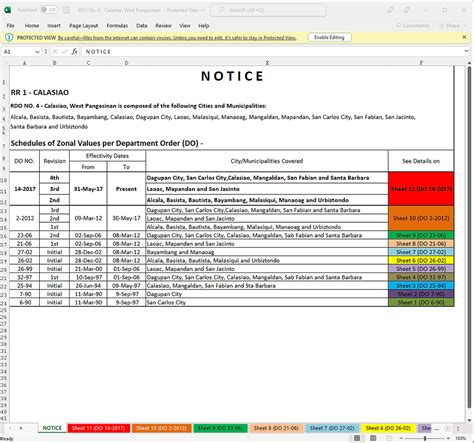
Task: Click the formula bar Cancel icon
Action: tap(55, 52)
